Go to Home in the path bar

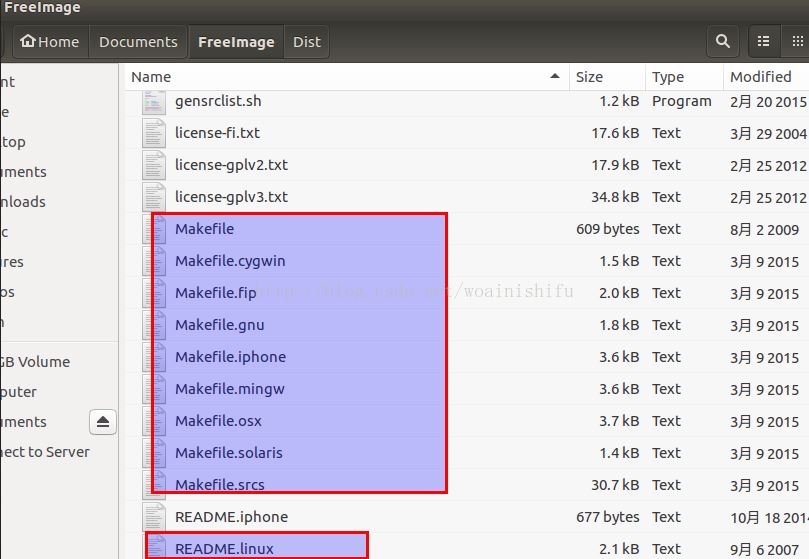point(50,41)
